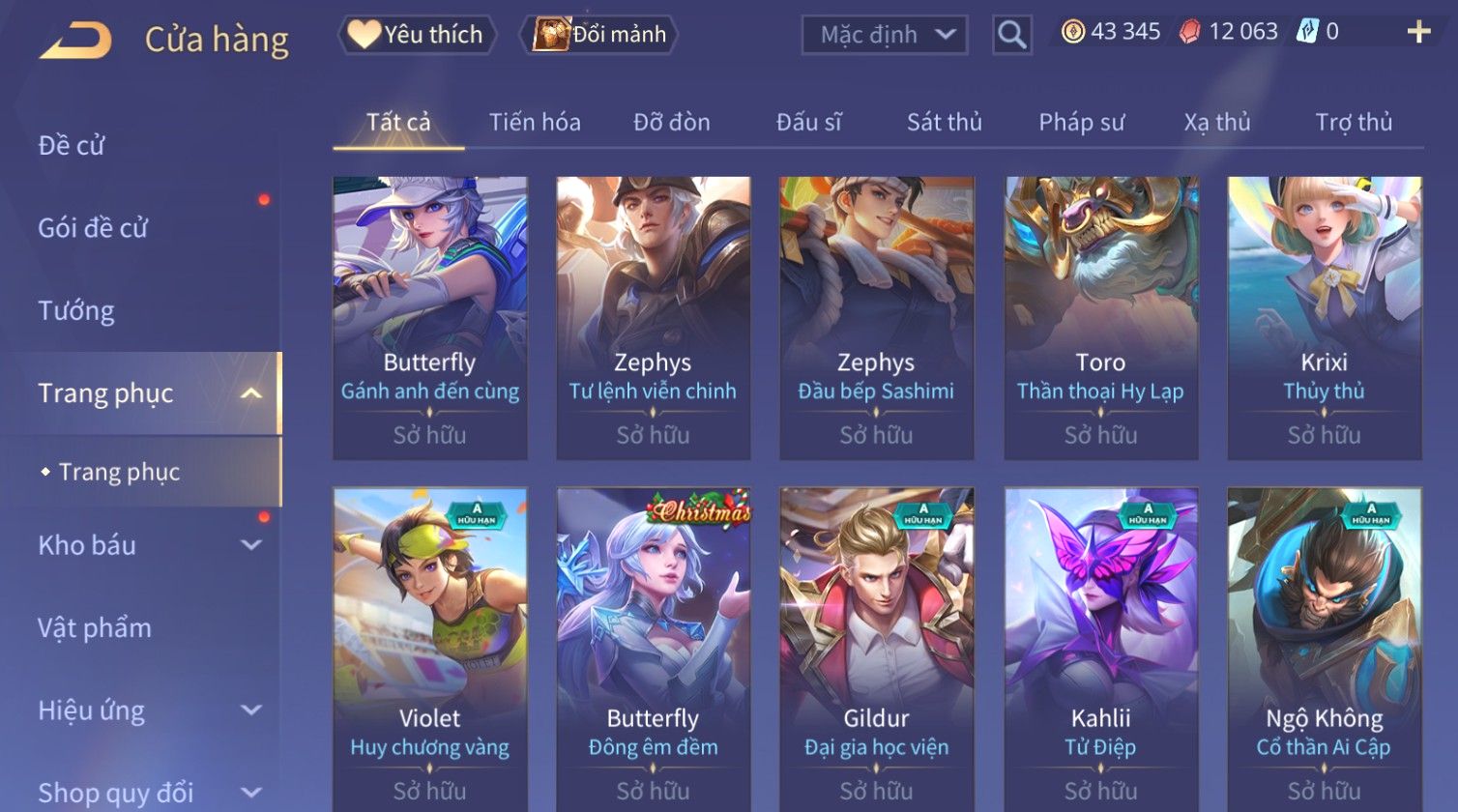Click the red ruby currency icon

[x=1190, y=32]
